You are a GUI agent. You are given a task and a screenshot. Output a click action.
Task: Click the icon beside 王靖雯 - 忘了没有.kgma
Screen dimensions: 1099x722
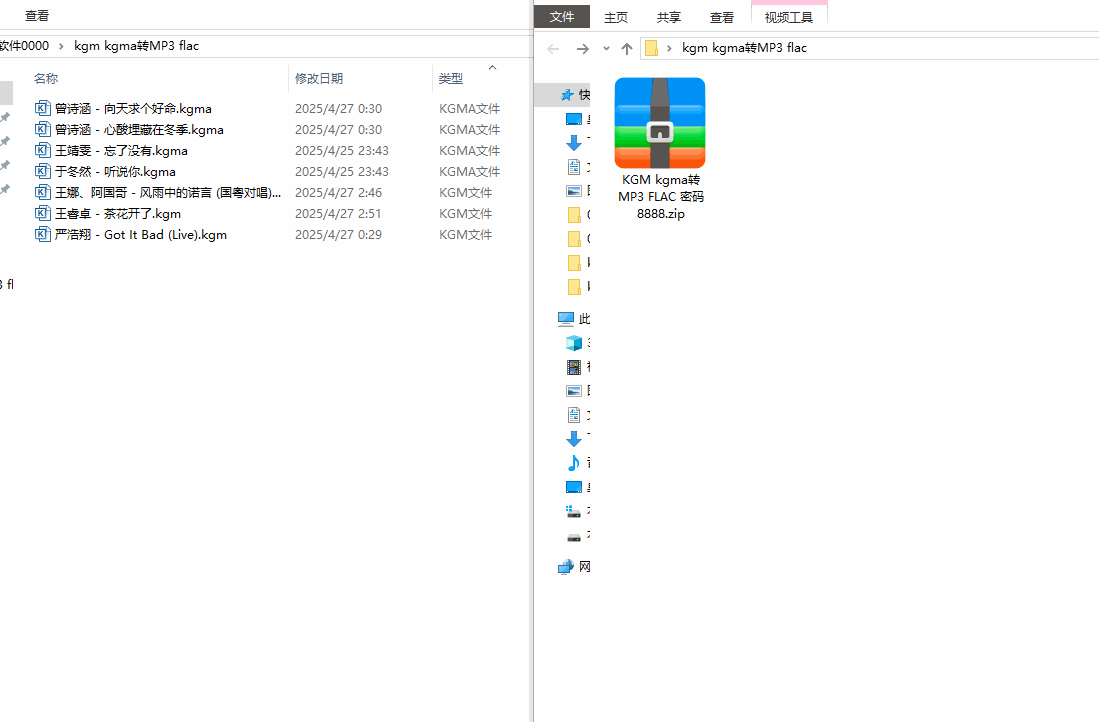click(x=43, y=150)
